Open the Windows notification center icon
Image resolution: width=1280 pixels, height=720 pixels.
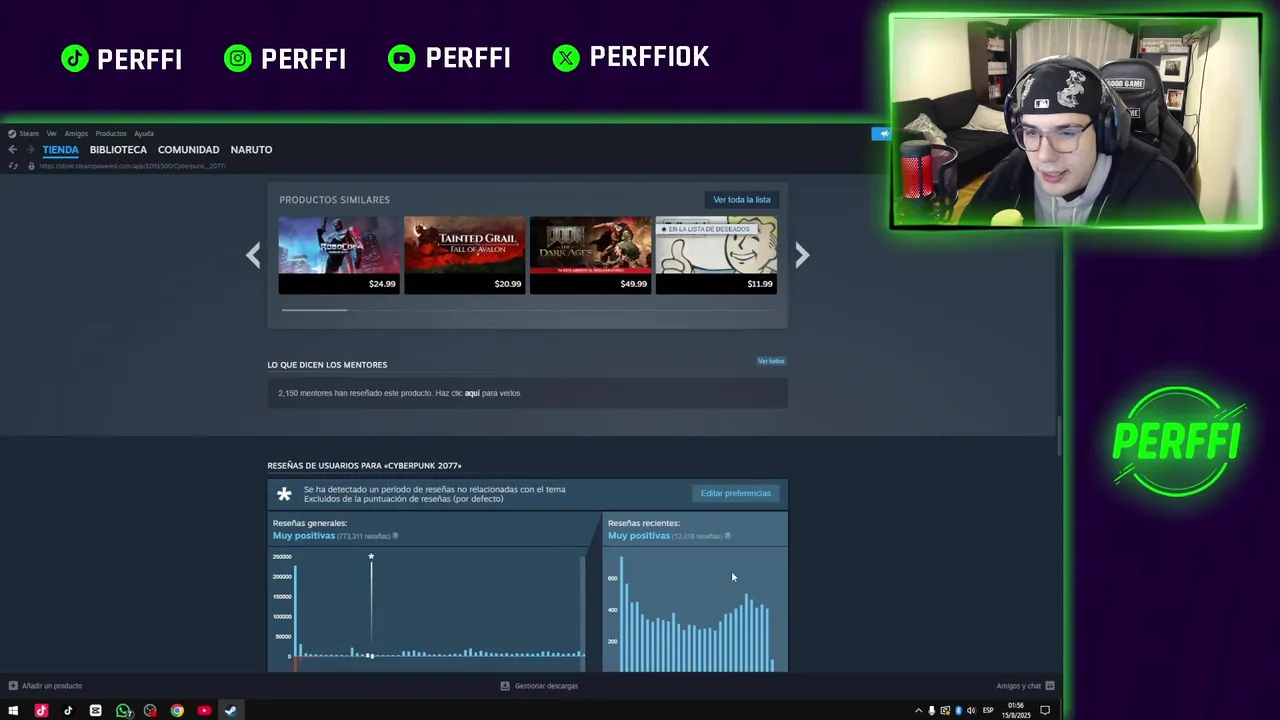[x=1045, y=711]
